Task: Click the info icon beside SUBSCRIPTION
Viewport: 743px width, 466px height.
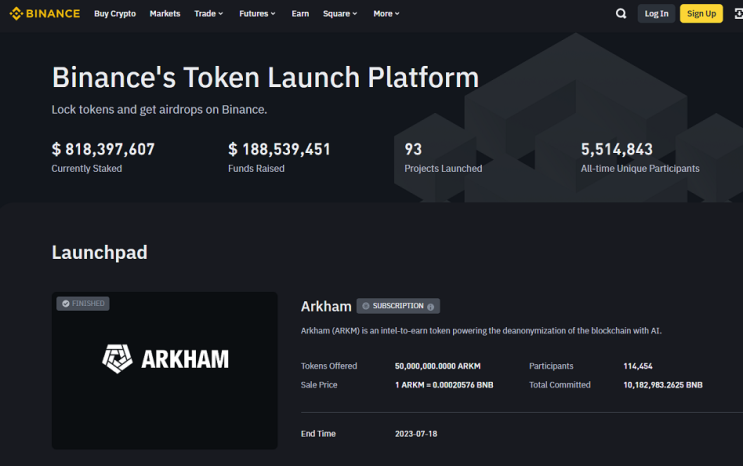Action: (x=430, y=307)
